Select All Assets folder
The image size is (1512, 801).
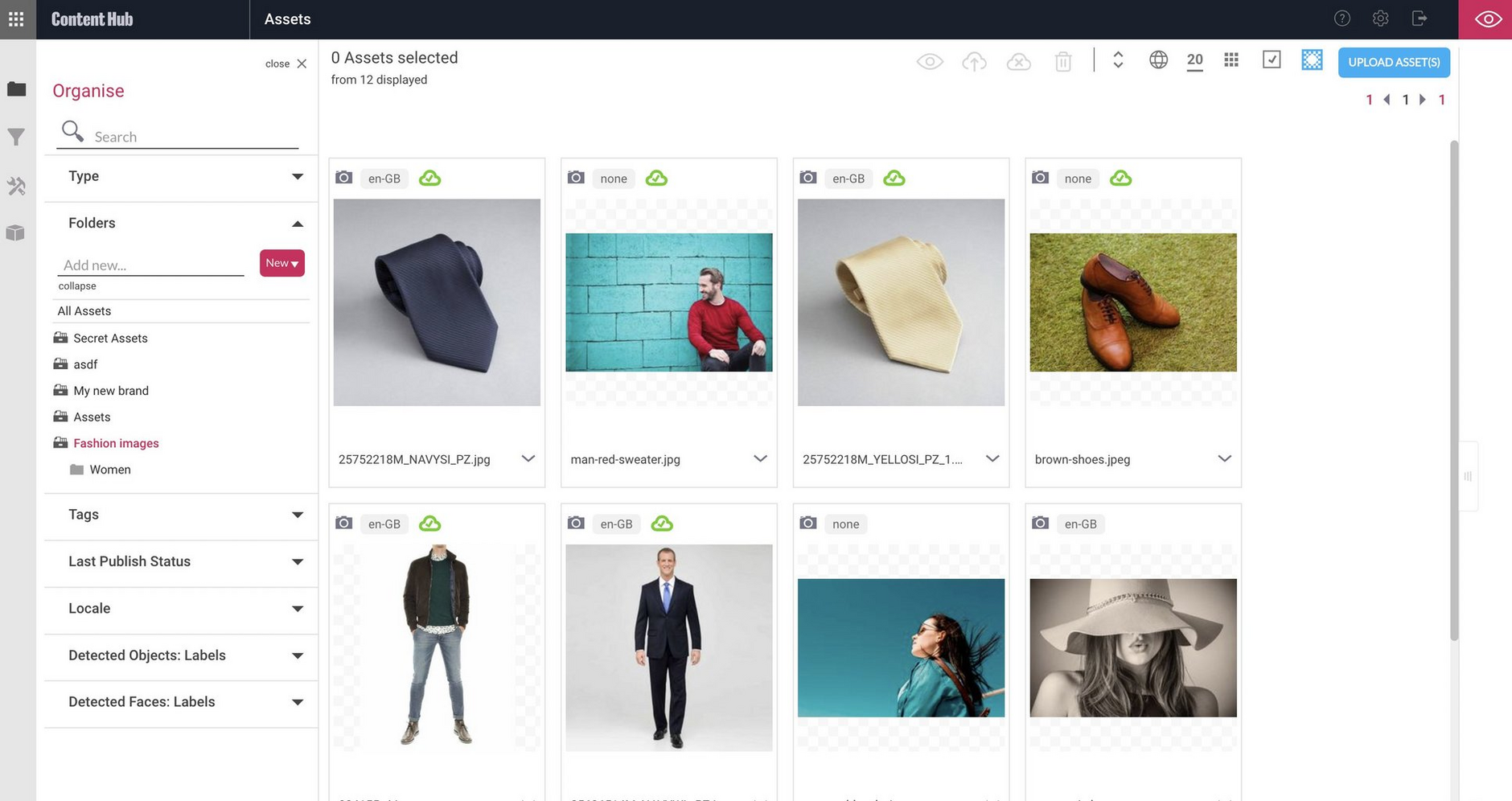[x=84, y=310]
